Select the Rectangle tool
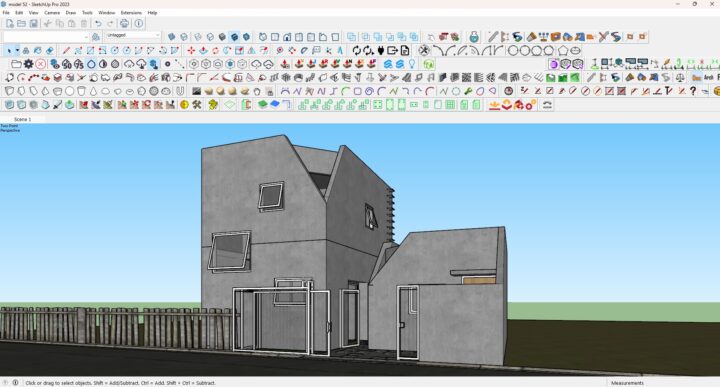This screenshot has height=387, width=720. pyautogui.click(x=90, y=50)
